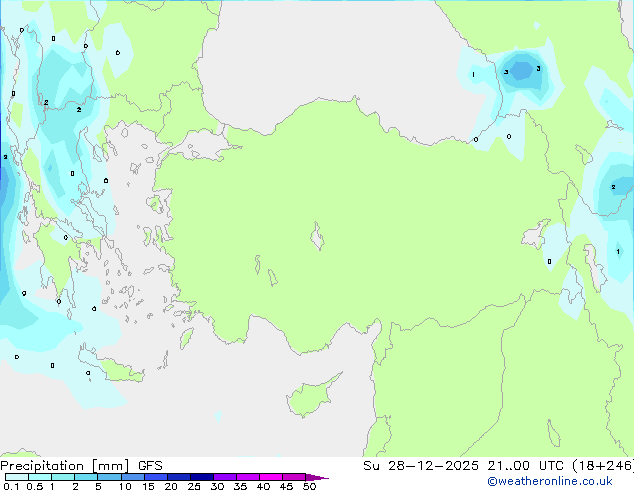
Task: Select the 1–2 mm legend color swatch
Action: click(x=63, y=477)
